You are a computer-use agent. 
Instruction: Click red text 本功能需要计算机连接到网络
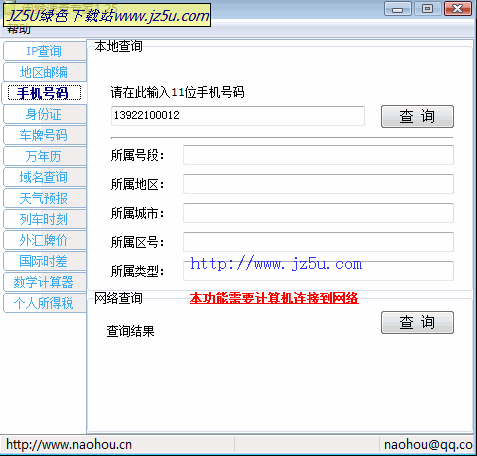(x=274, y=298)
